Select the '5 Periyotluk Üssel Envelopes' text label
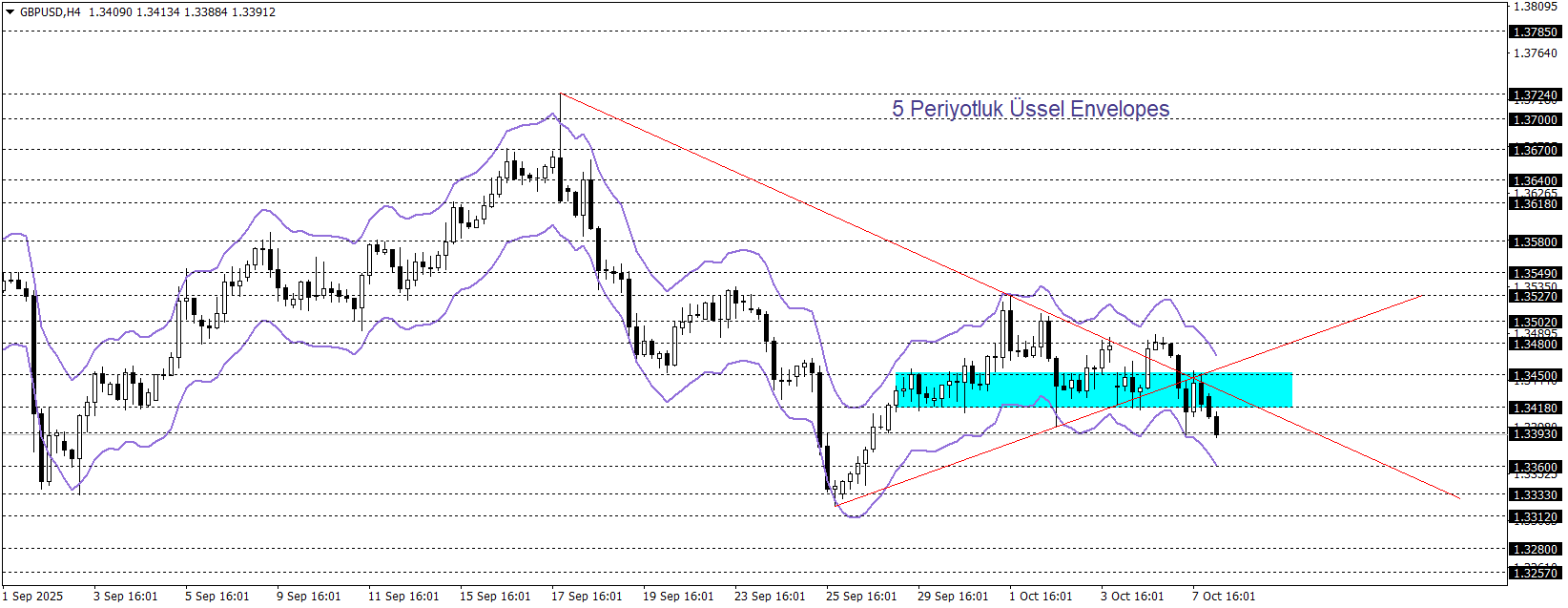 [1030, 109]
